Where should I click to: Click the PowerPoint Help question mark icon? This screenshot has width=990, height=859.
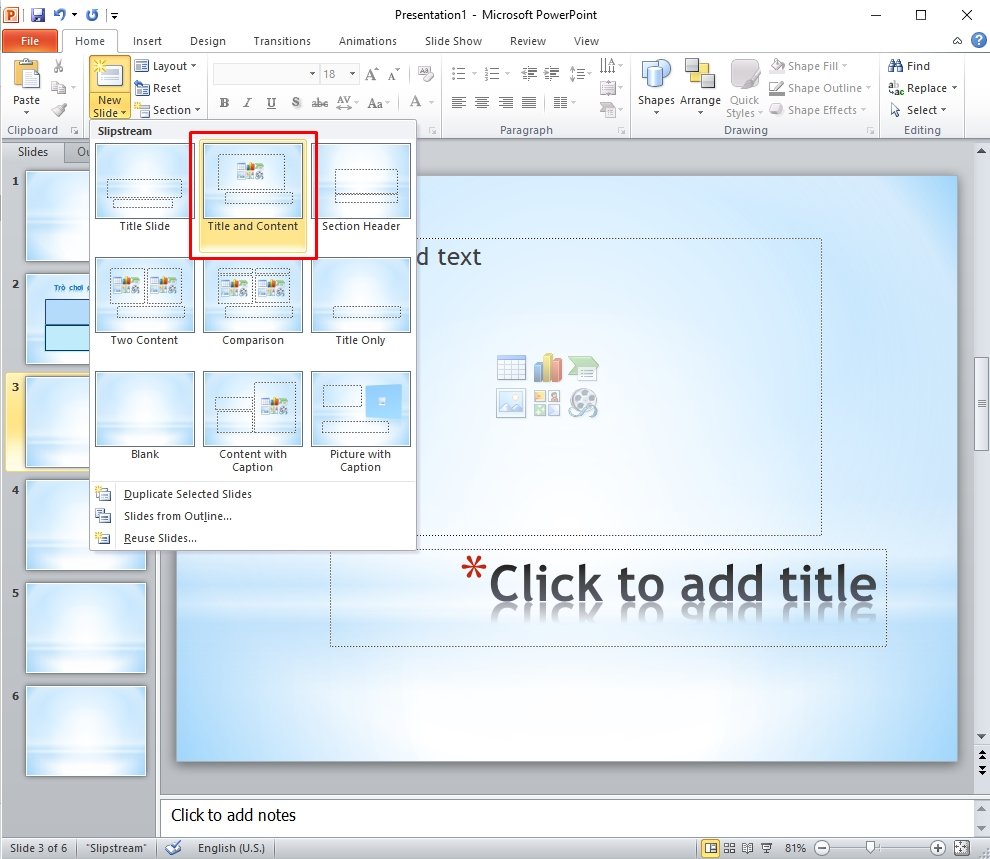click(x=979, y=40)
